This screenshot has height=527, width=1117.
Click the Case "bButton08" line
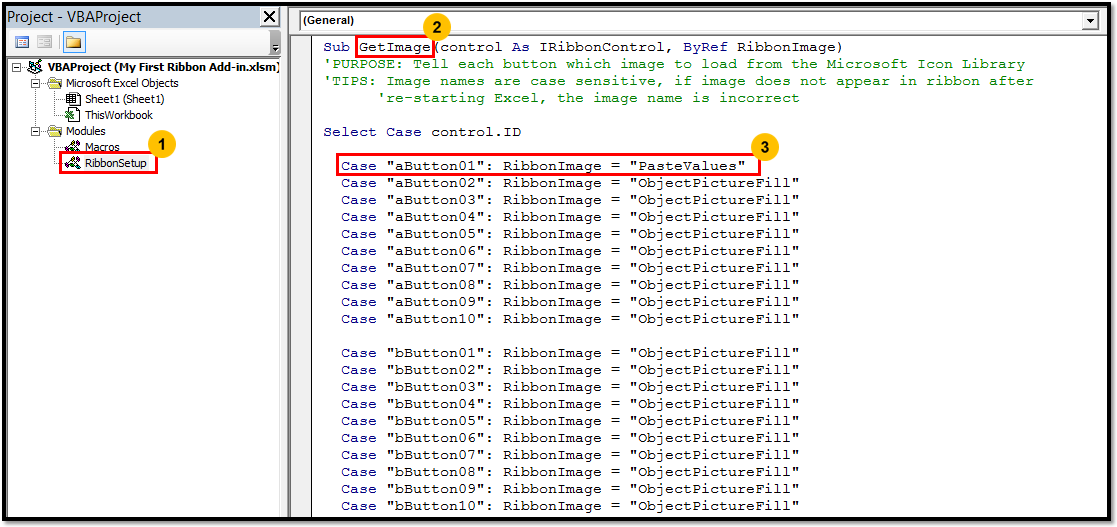point(570,472)
